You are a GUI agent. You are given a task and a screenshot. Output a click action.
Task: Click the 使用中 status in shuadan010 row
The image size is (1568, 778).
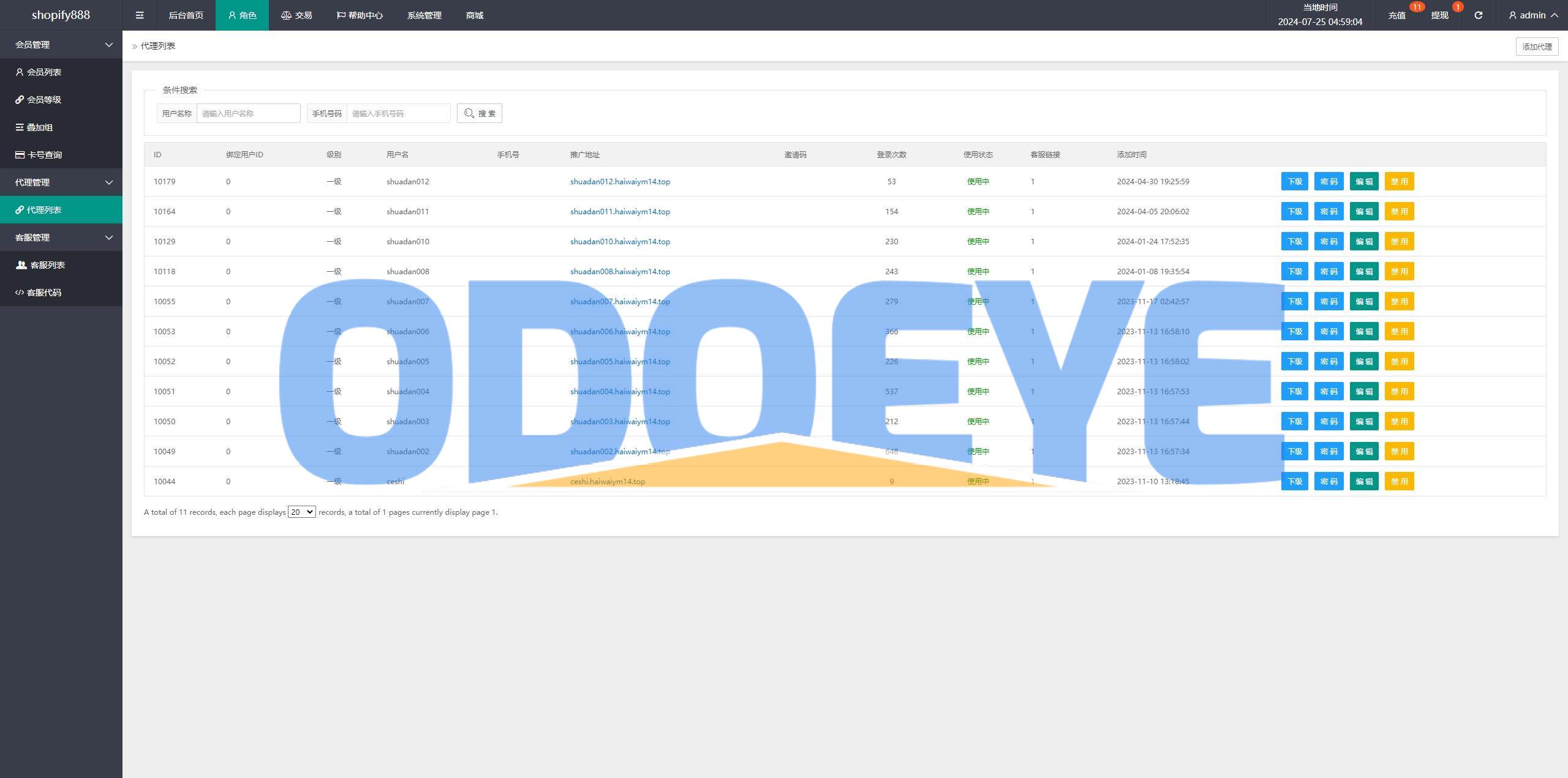(x=978, y=241)
